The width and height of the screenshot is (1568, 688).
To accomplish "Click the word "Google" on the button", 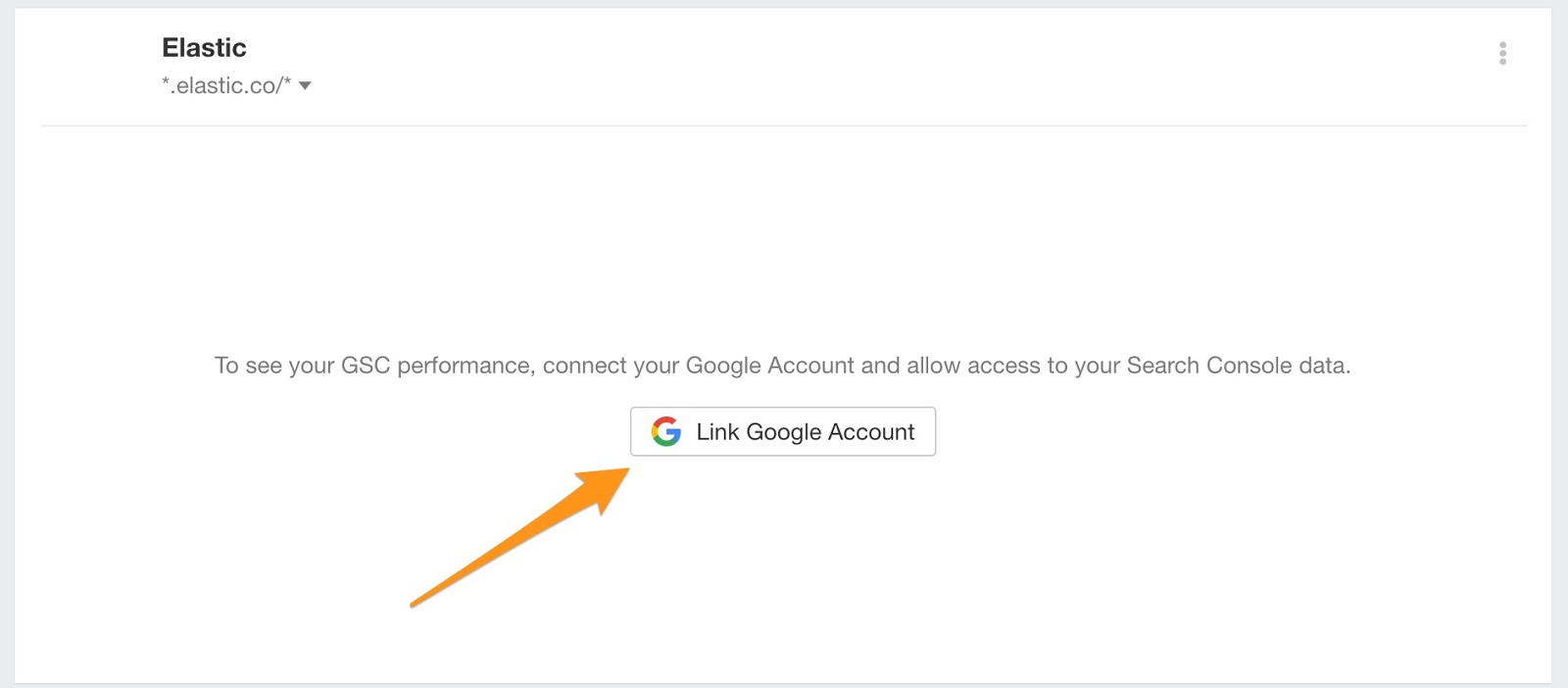I will pos(783,432).
